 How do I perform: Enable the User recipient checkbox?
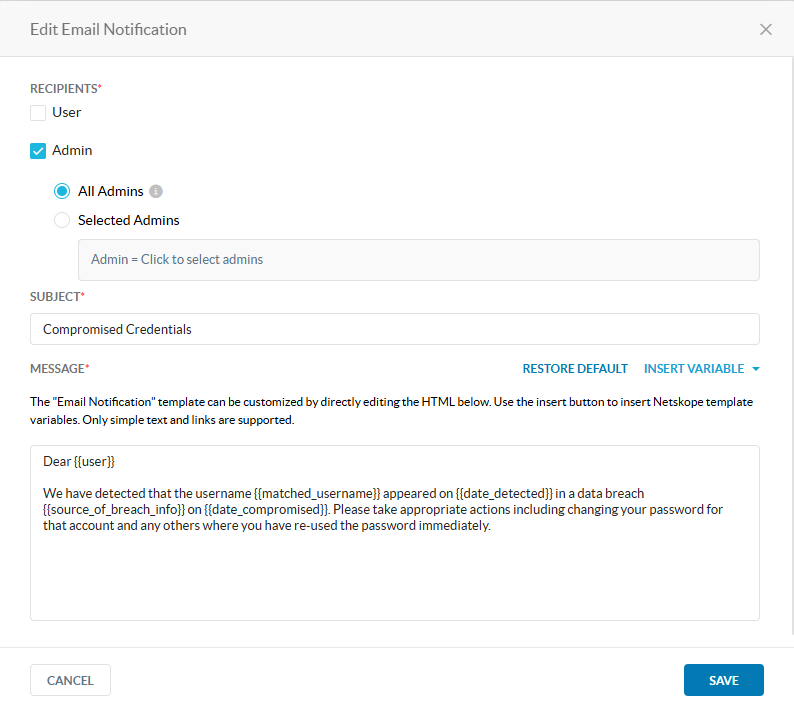(x=38, y=113)
